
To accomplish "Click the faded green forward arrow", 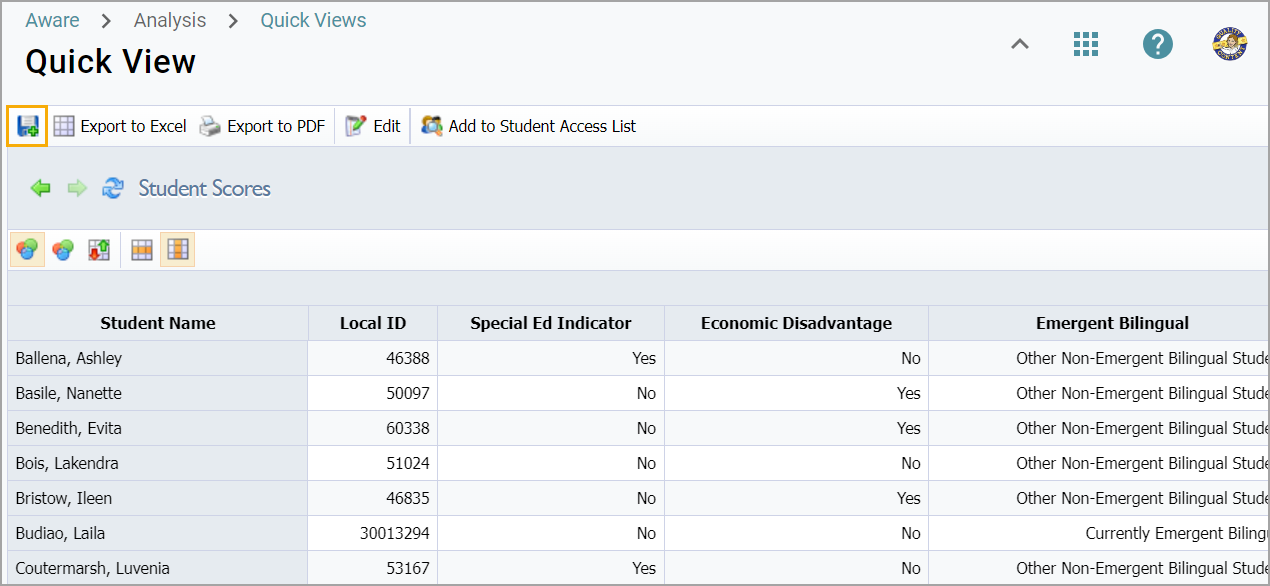I will (x=77, y=188).
